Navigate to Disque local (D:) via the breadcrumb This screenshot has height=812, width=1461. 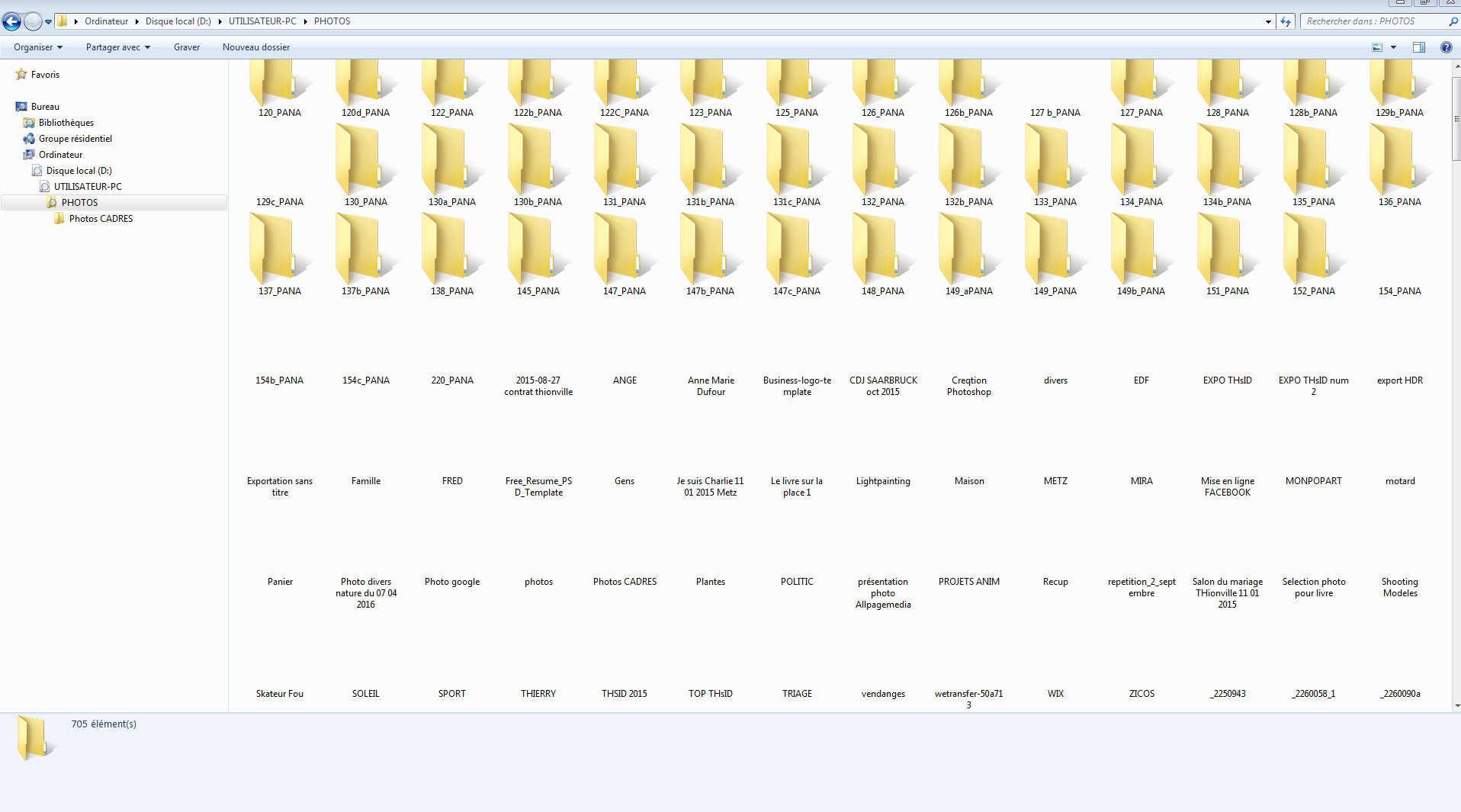178,21
